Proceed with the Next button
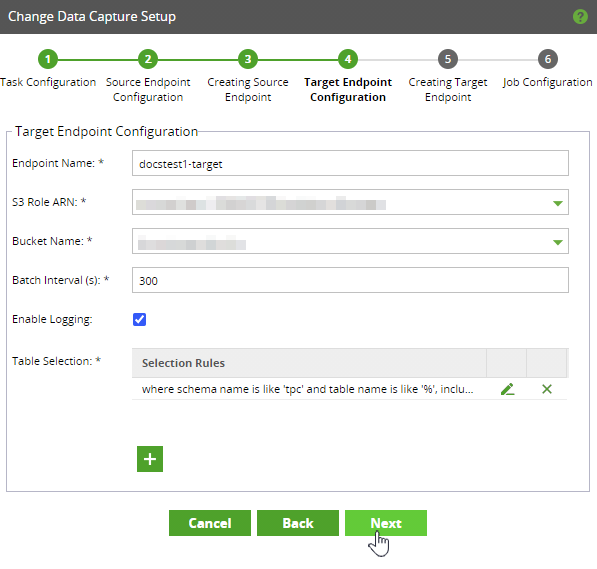The height and width of the screenshot is (569, 597). (x=386, y=523)
